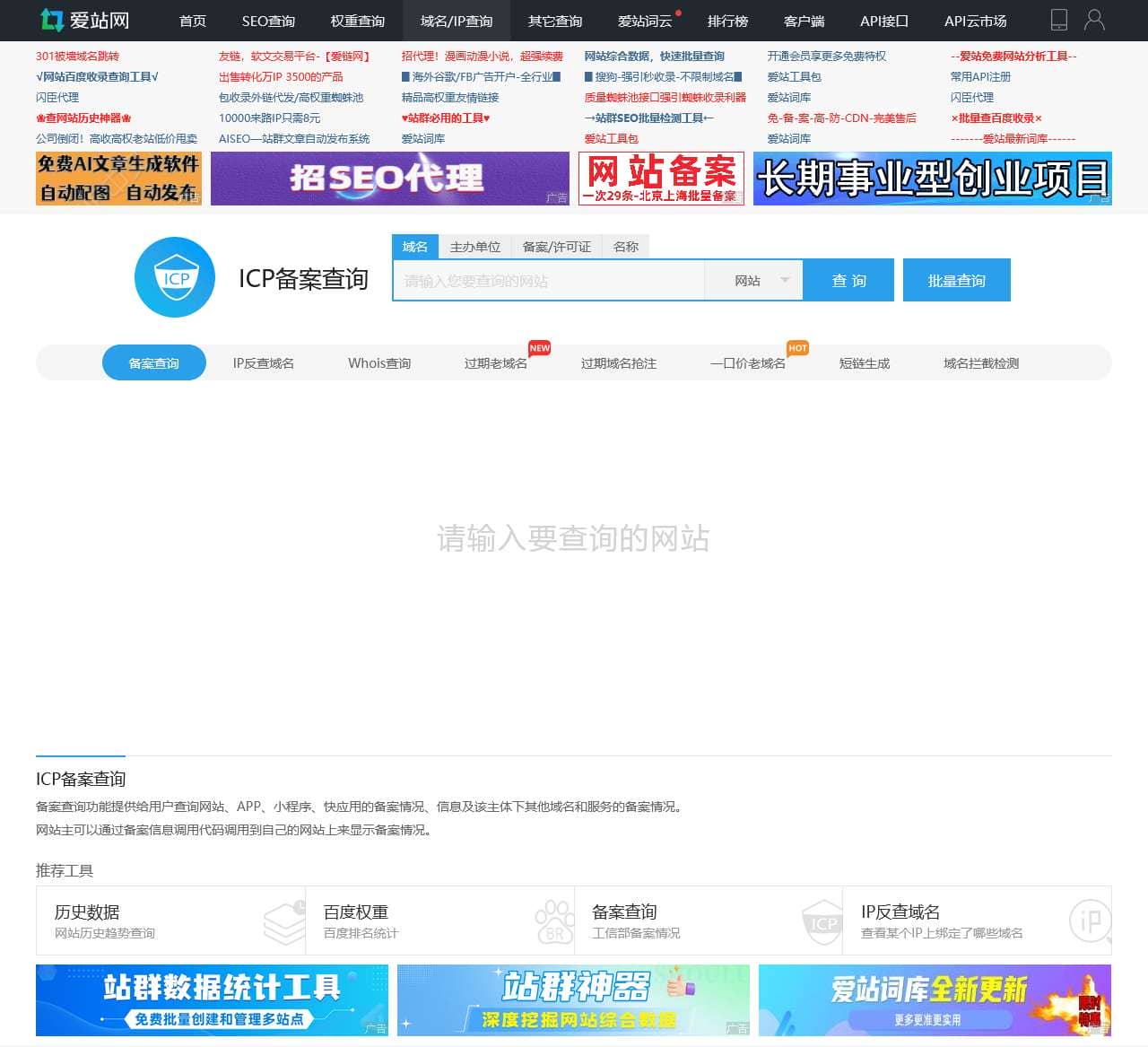This screenshot has height=1047, width=1148.
Task: Switch to Whois查询 tool tab
Action: pos(379,362)
